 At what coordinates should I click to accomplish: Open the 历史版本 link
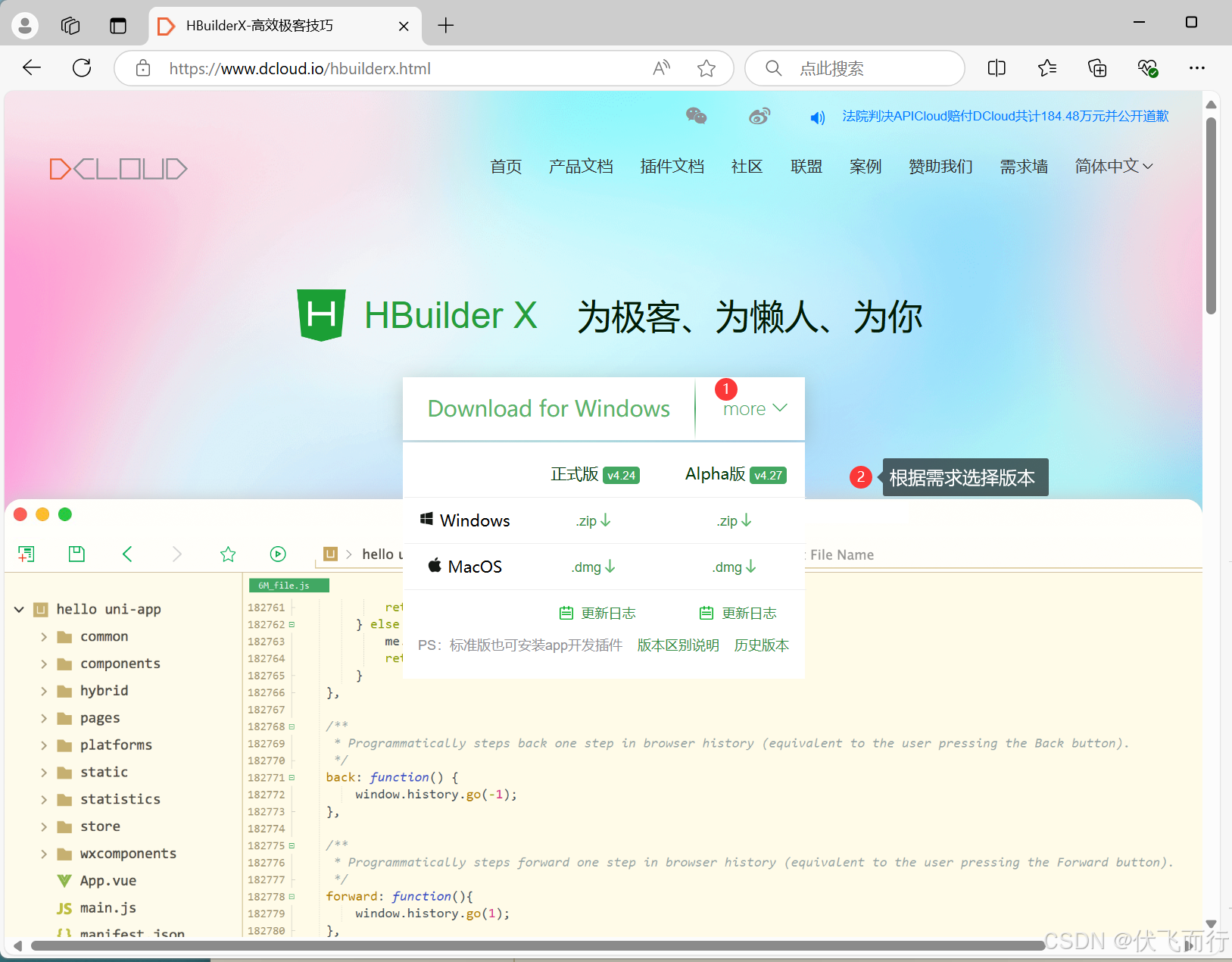[762, 645]
